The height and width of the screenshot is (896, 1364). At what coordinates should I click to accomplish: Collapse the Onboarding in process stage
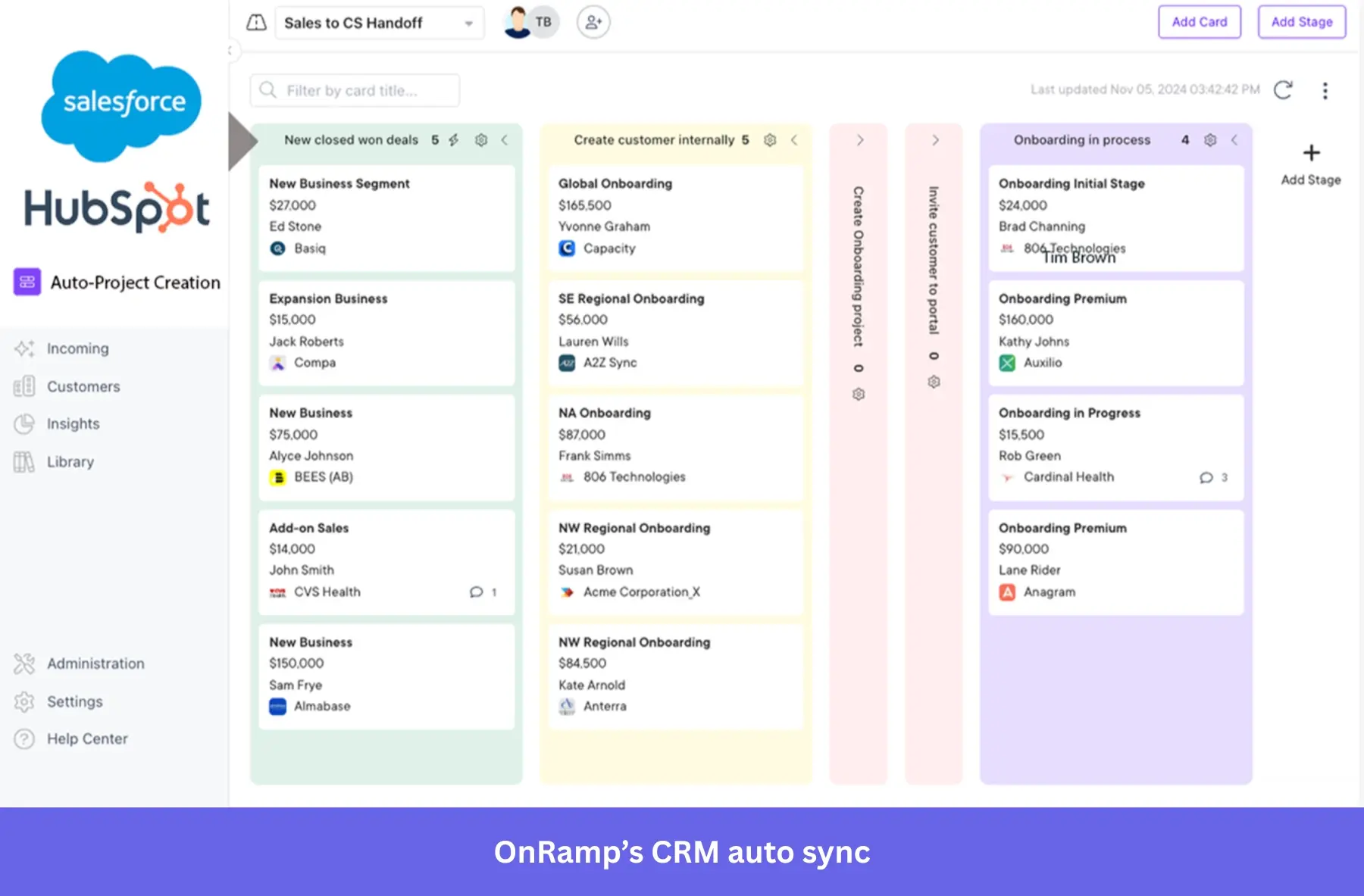tap(1234, 140)
